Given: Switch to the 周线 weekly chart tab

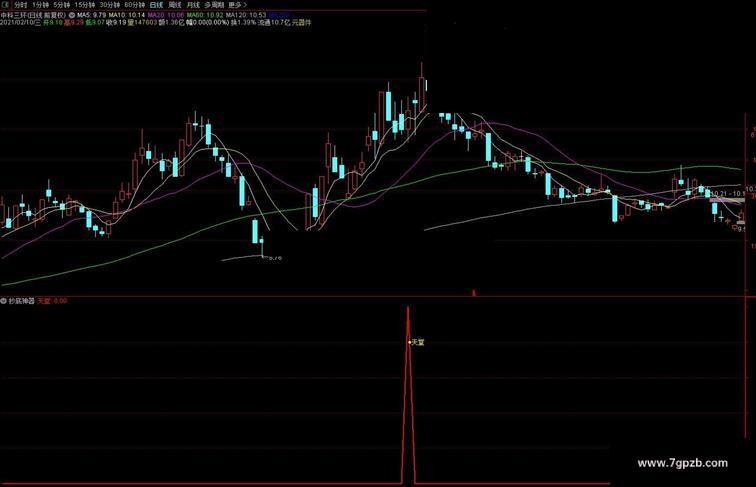Looking at the screenshot, I should click(x=175, y=5).
